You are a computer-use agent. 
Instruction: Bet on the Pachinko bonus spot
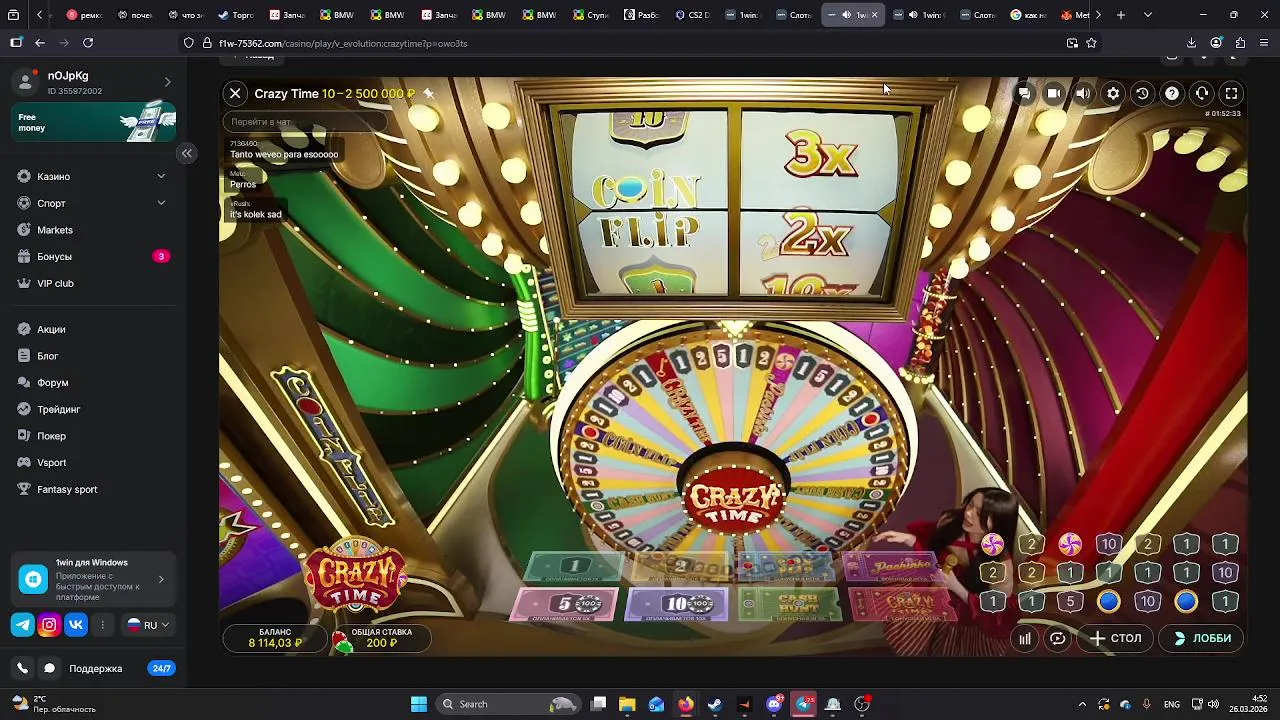tap(893, 567)
